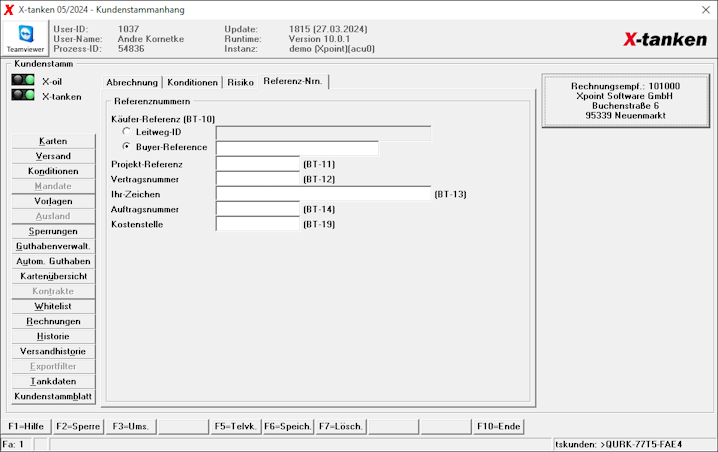Open the Whitelist button
The height and width of the screenshot is (452, 718).
(53, 306)
